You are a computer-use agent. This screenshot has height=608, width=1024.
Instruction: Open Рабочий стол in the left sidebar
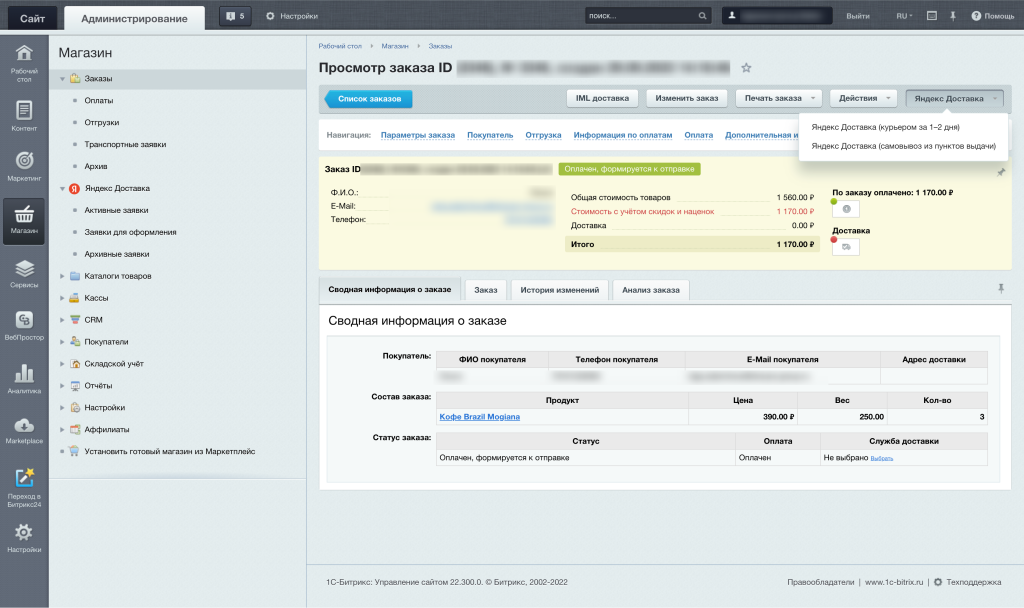point(24,63)
